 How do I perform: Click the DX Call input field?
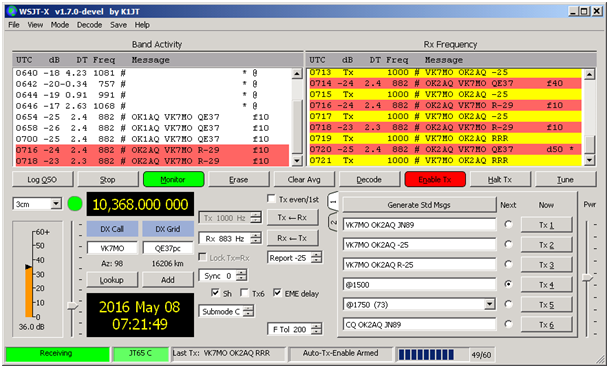tap(112, 248)
